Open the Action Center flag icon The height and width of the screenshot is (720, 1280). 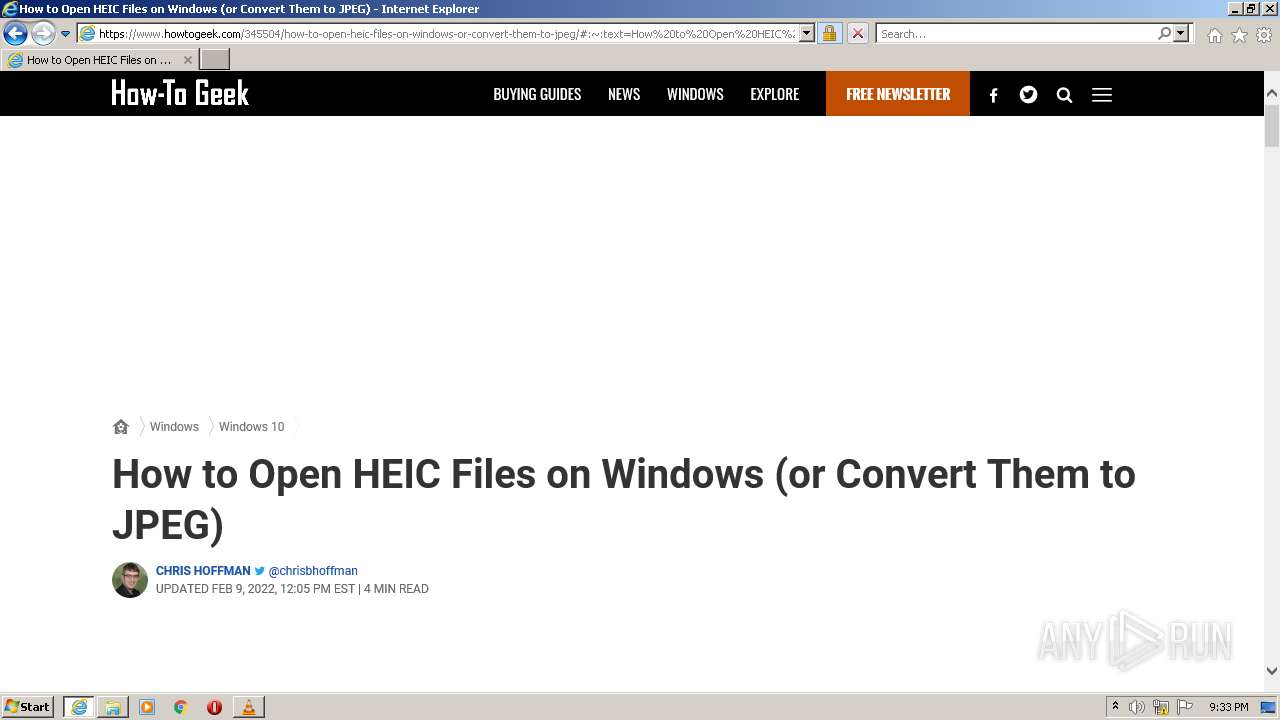(1185, 707)
